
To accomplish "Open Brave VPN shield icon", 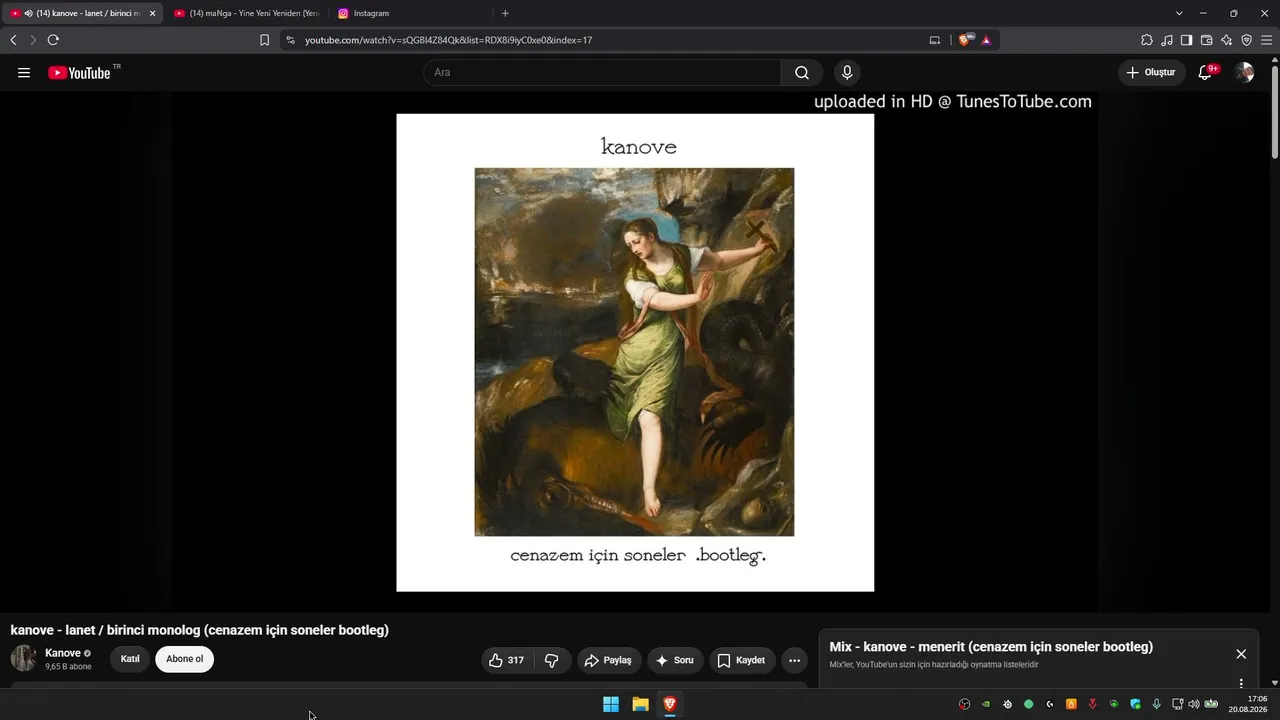I will point(1246,40).
